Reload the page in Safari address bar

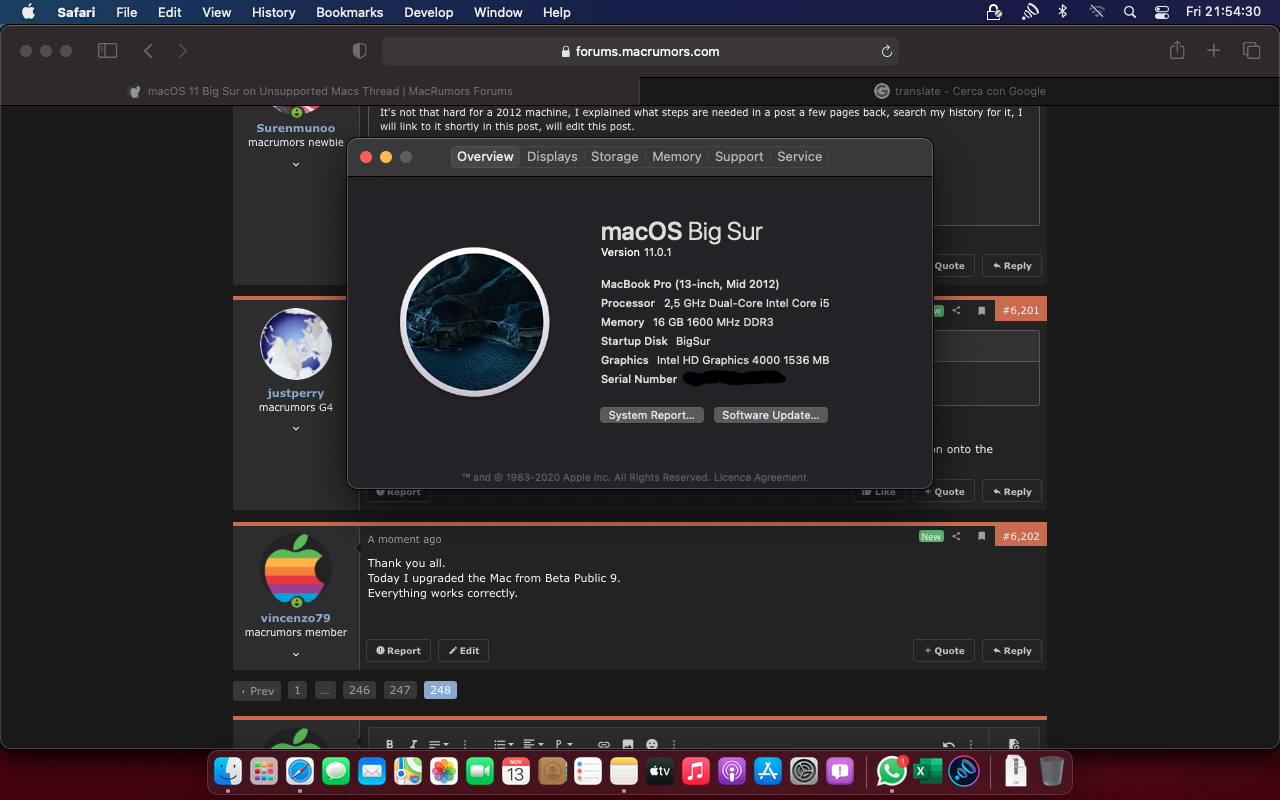coord(886,52)
